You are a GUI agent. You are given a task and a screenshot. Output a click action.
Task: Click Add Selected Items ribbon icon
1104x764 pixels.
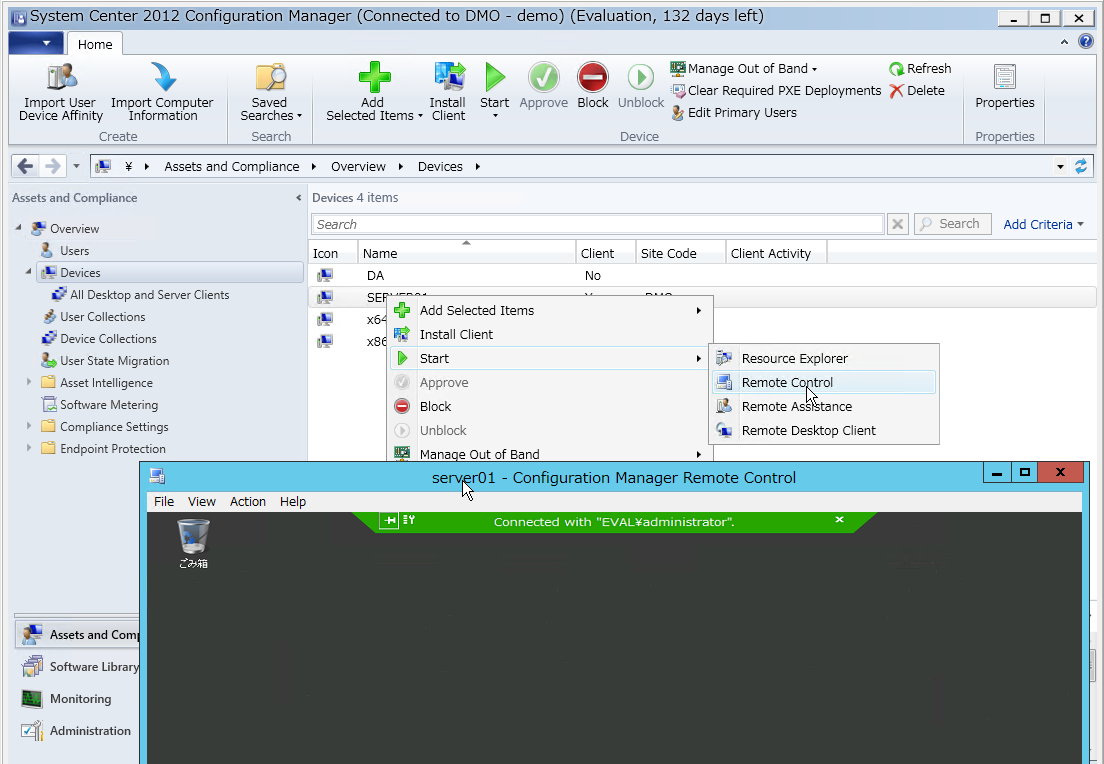(x=374, y=77)
